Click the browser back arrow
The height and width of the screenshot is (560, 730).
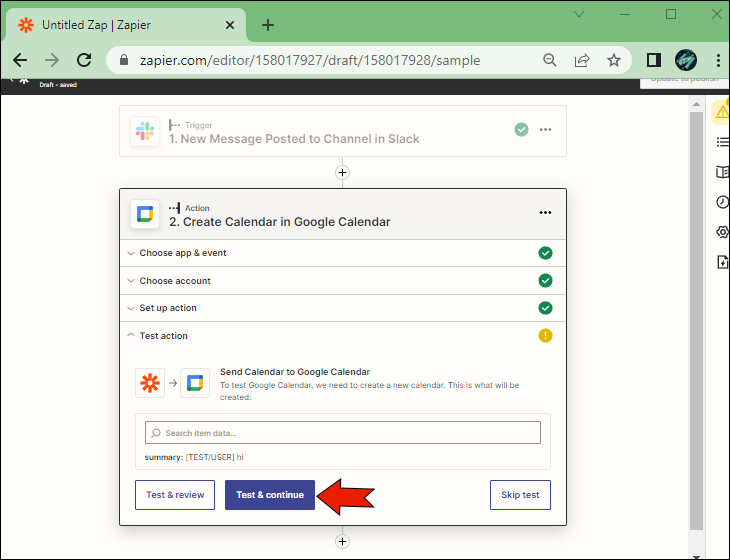pos(20,60)
